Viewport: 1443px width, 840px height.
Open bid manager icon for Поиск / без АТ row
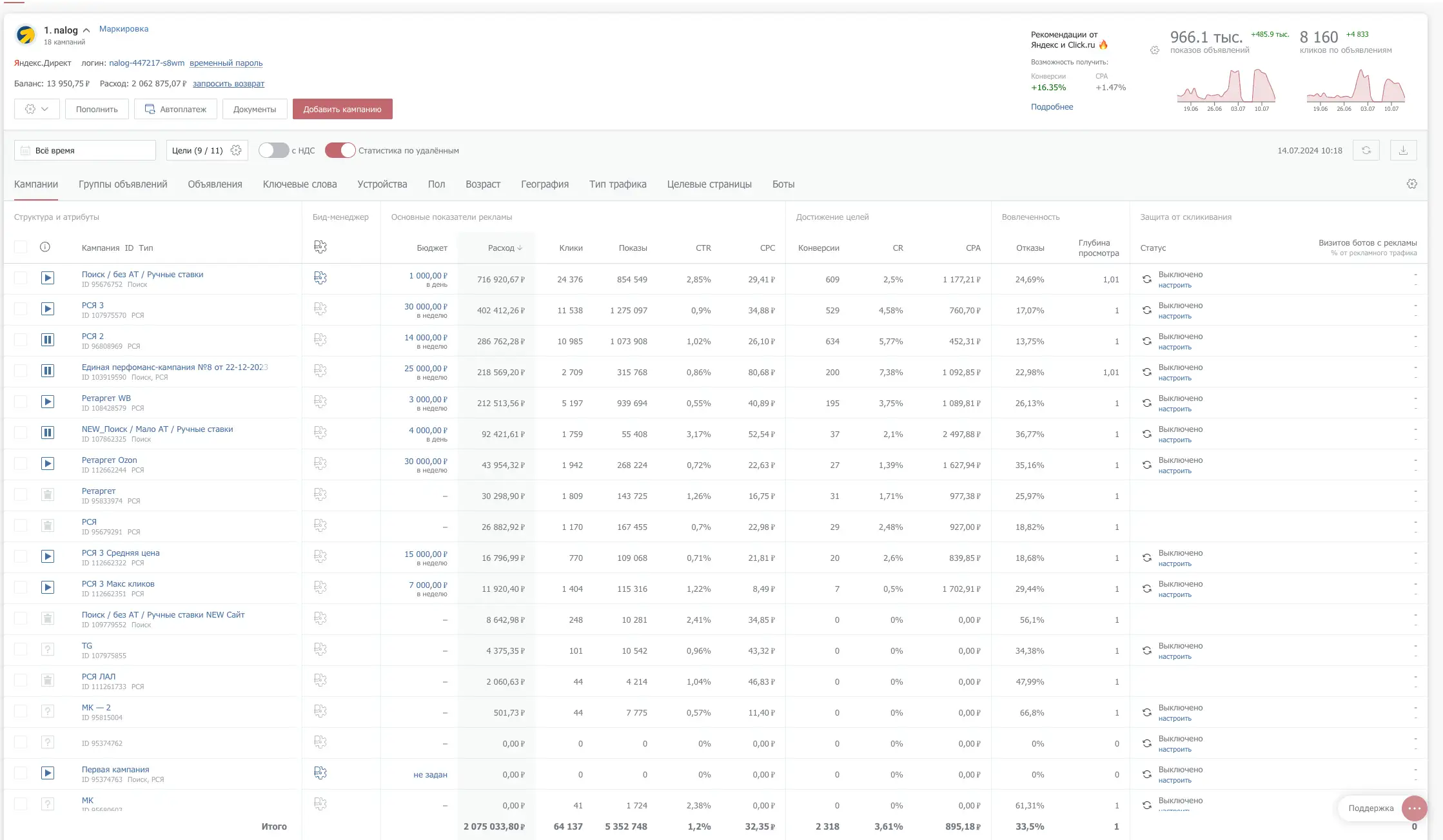coord(320,278)
